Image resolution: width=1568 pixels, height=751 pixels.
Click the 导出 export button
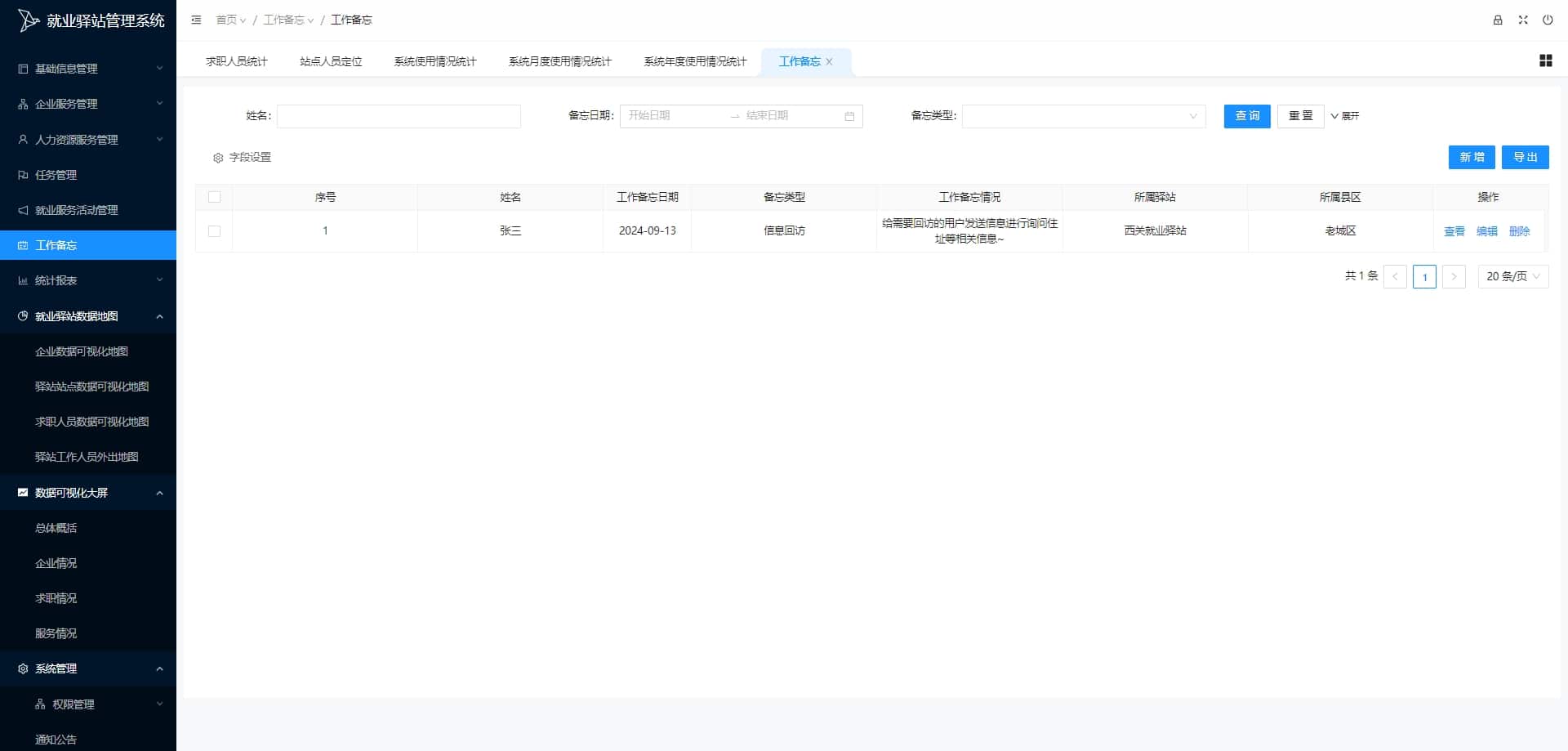[1526, 157]
